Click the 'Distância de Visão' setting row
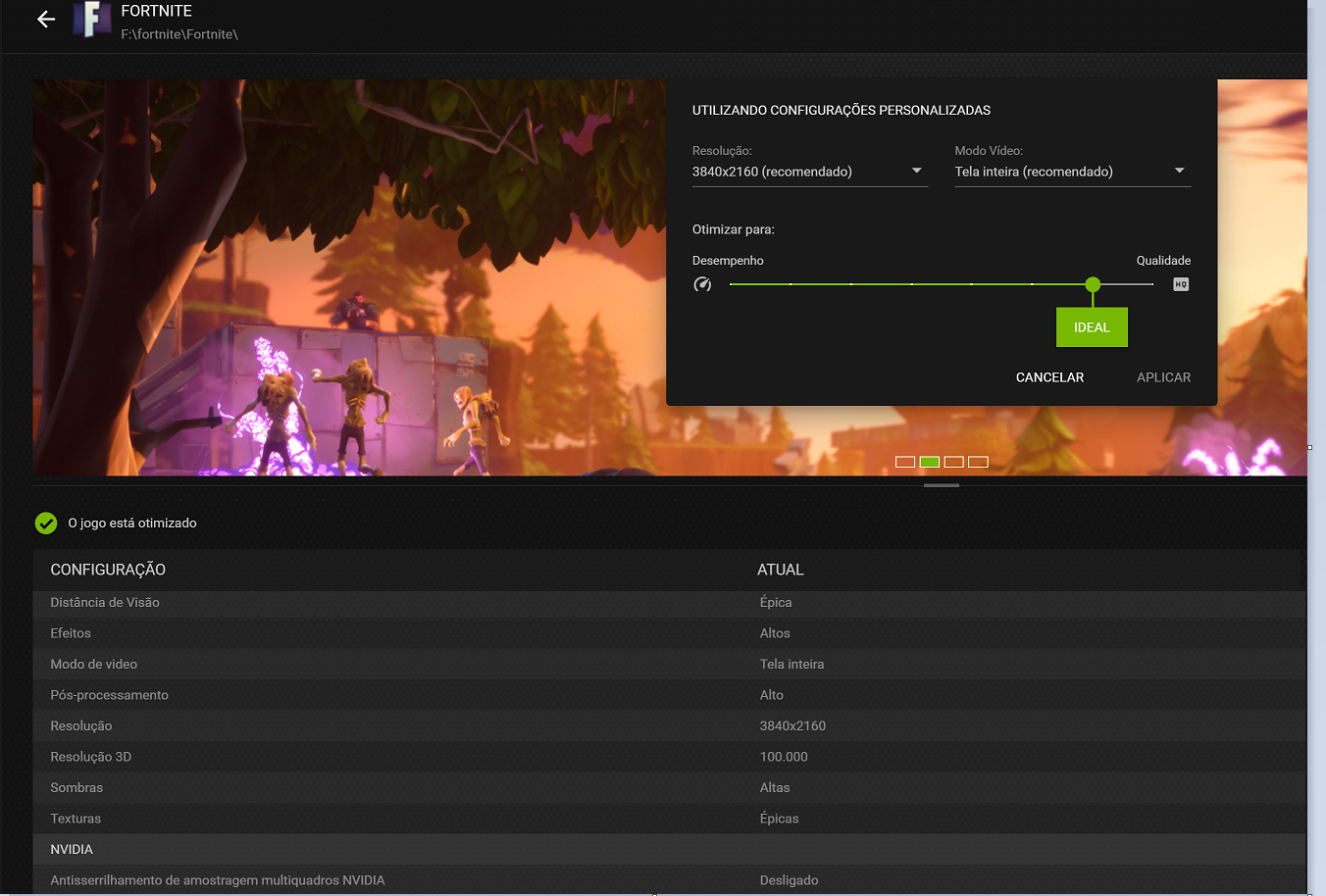Image resolution: width=1326 pixels, height=896 pixels. pyautogui.click(x=669, y=603)
